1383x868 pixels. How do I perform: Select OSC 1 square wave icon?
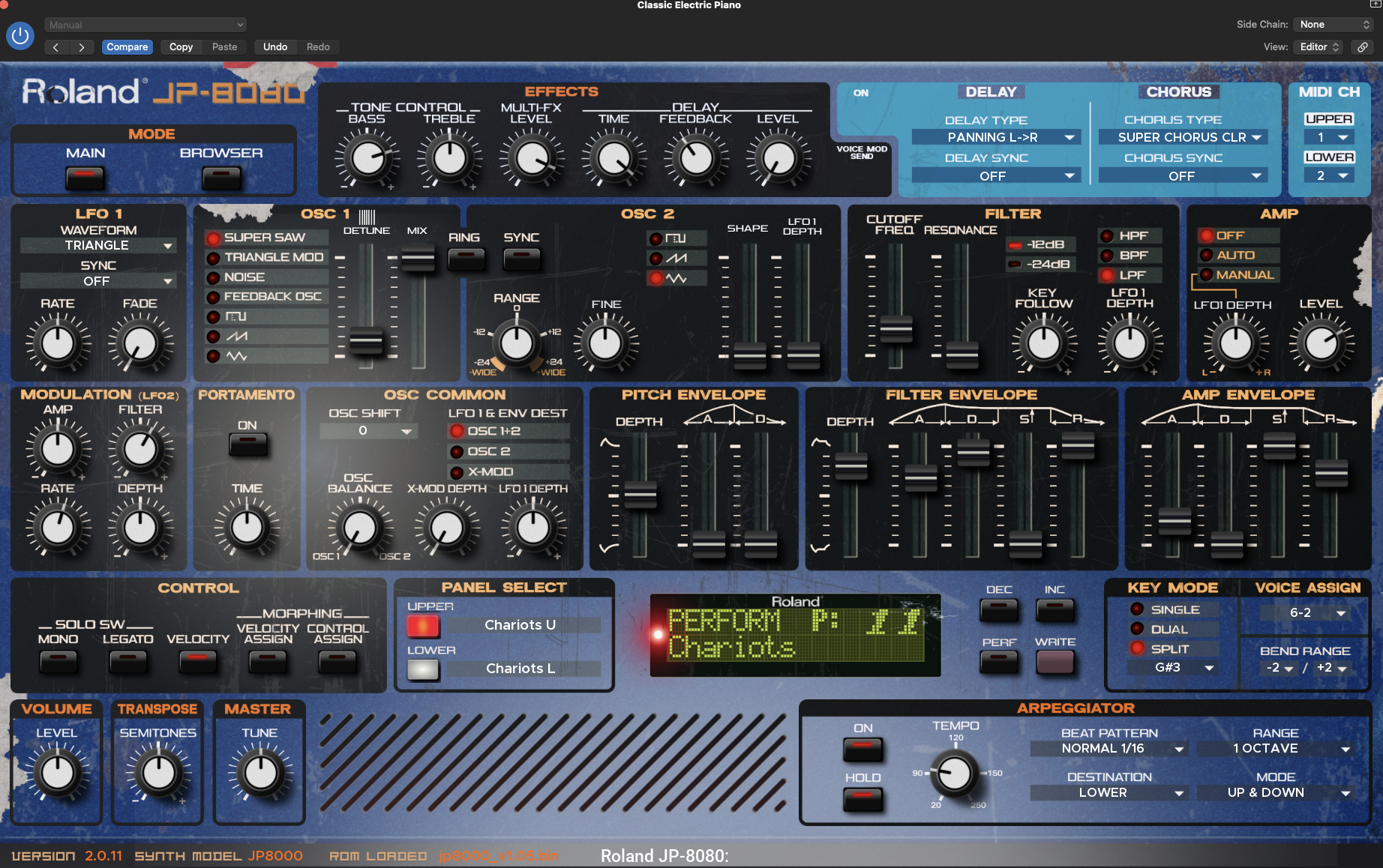click(235, 316)
